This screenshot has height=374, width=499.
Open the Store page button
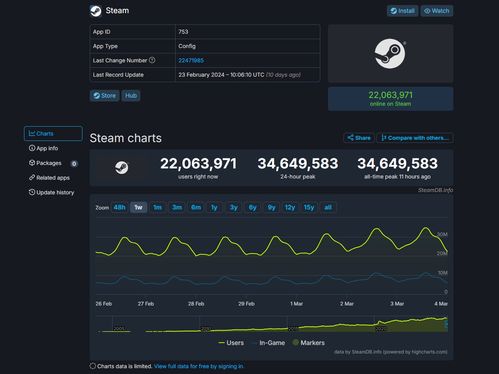[x=104, y=96]
